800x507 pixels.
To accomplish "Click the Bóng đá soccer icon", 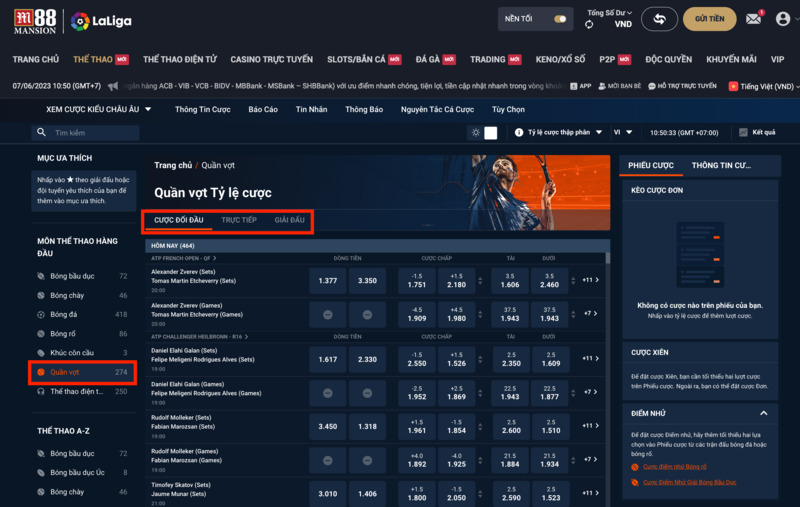I will click(x=41, y=314).
